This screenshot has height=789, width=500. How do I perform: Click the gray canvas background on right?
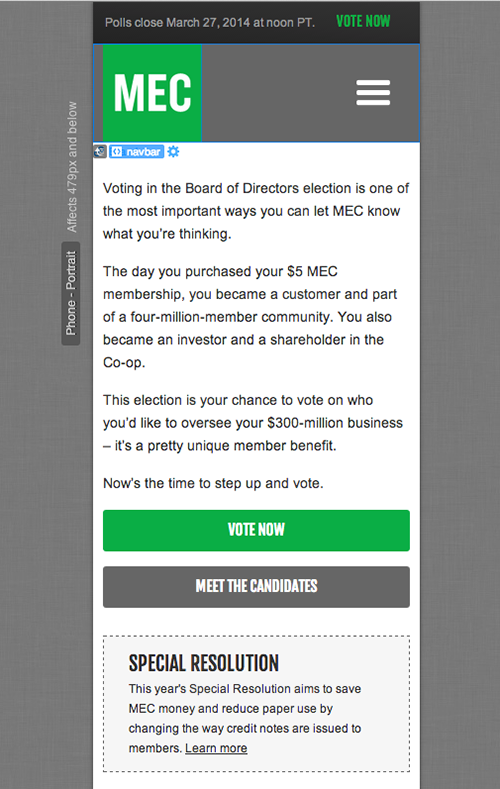(460, 394)
